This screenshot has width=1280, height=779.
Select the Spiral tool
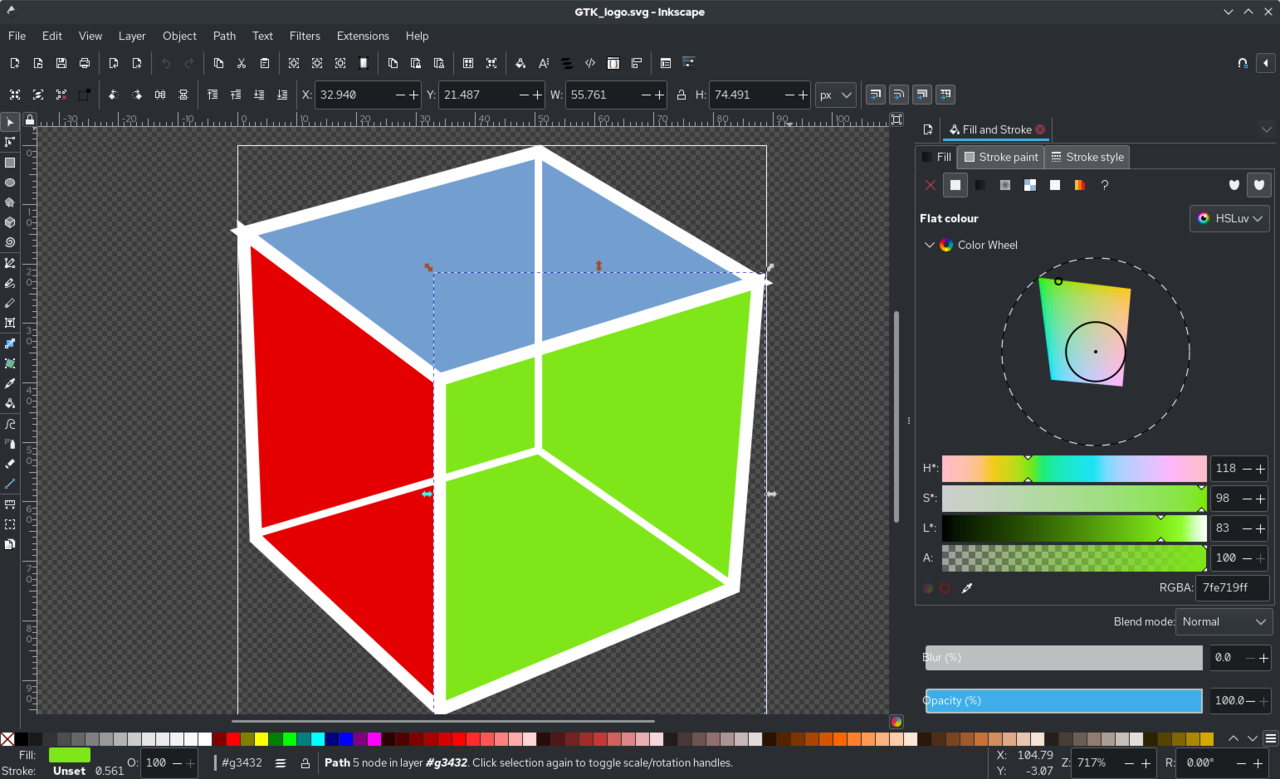coord(10,242)
